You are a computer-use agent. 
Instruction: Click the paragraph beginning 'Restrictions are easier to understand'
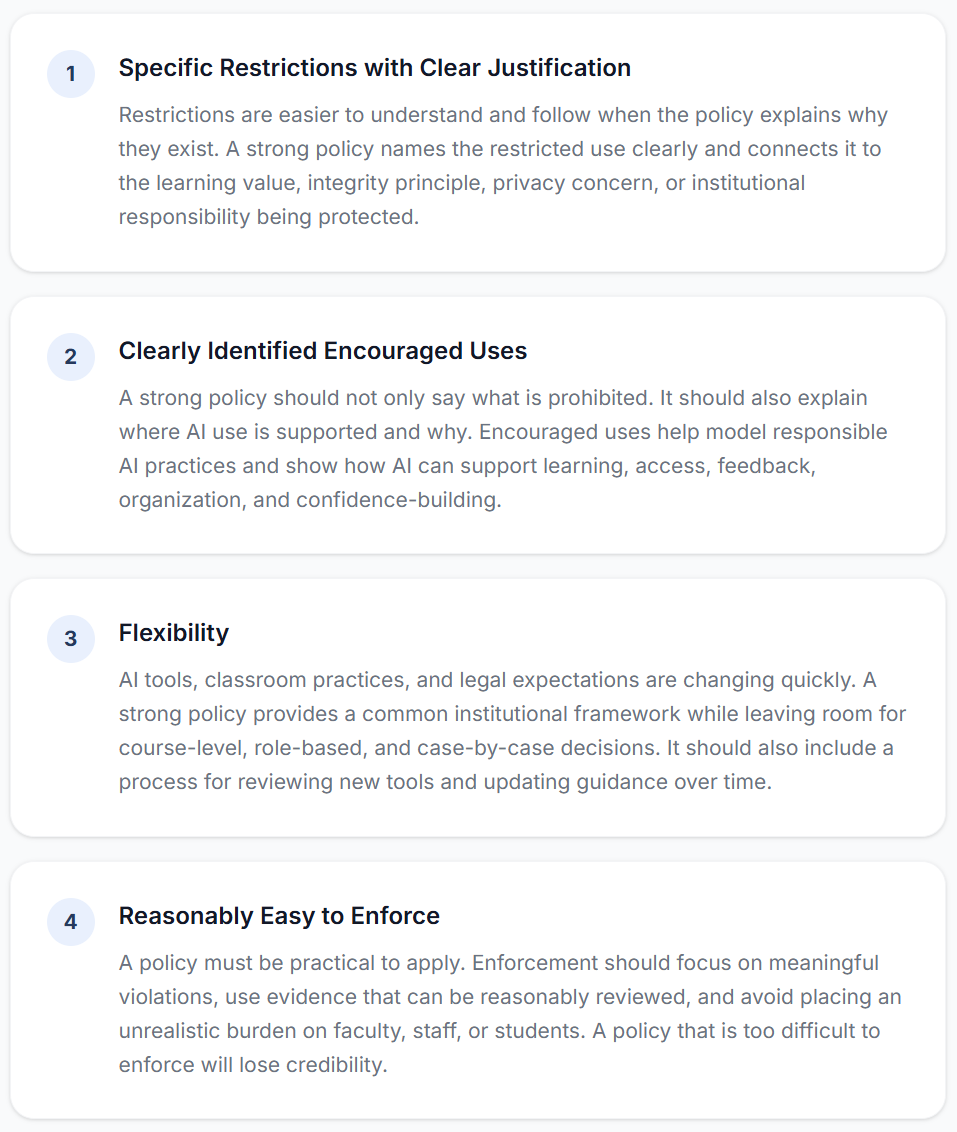(503, 166)
